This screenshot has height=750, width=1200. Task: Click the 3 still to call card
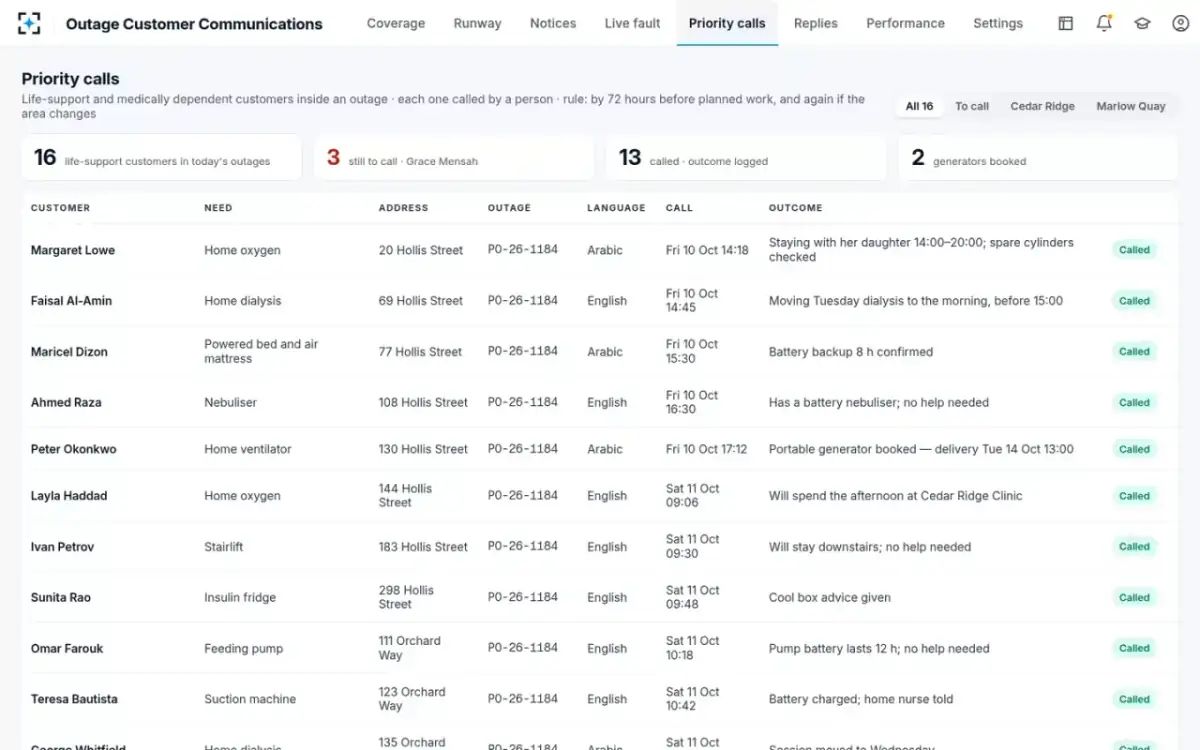click(x=454, y=158)
